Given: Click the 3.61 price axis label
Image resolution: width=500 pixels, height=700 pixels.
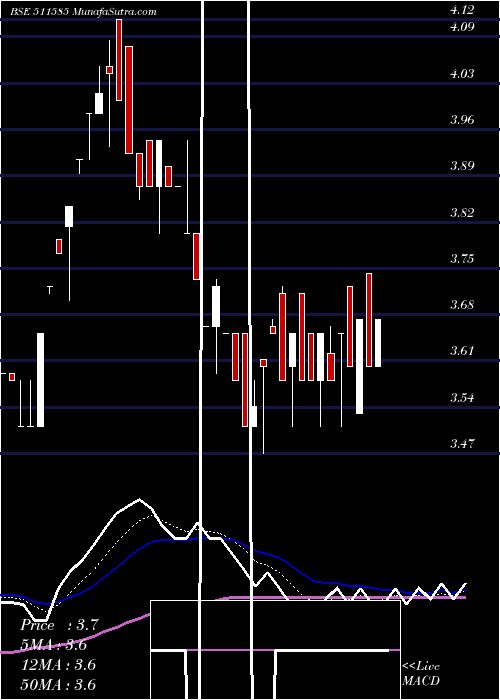Looking at the screenshot, I should coord(462,350).
